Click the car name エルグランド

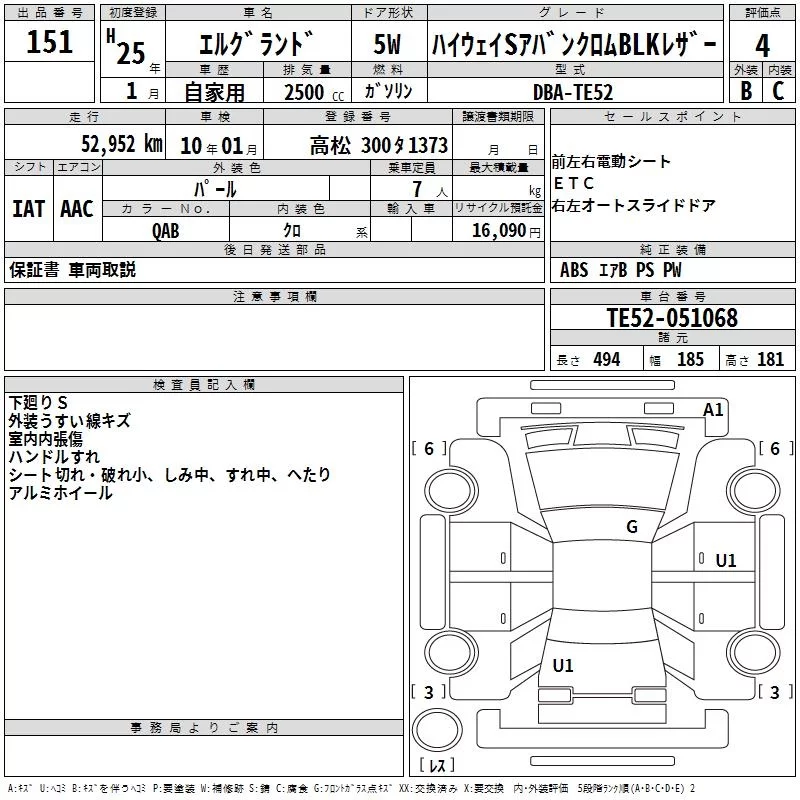tap(256, 44)
